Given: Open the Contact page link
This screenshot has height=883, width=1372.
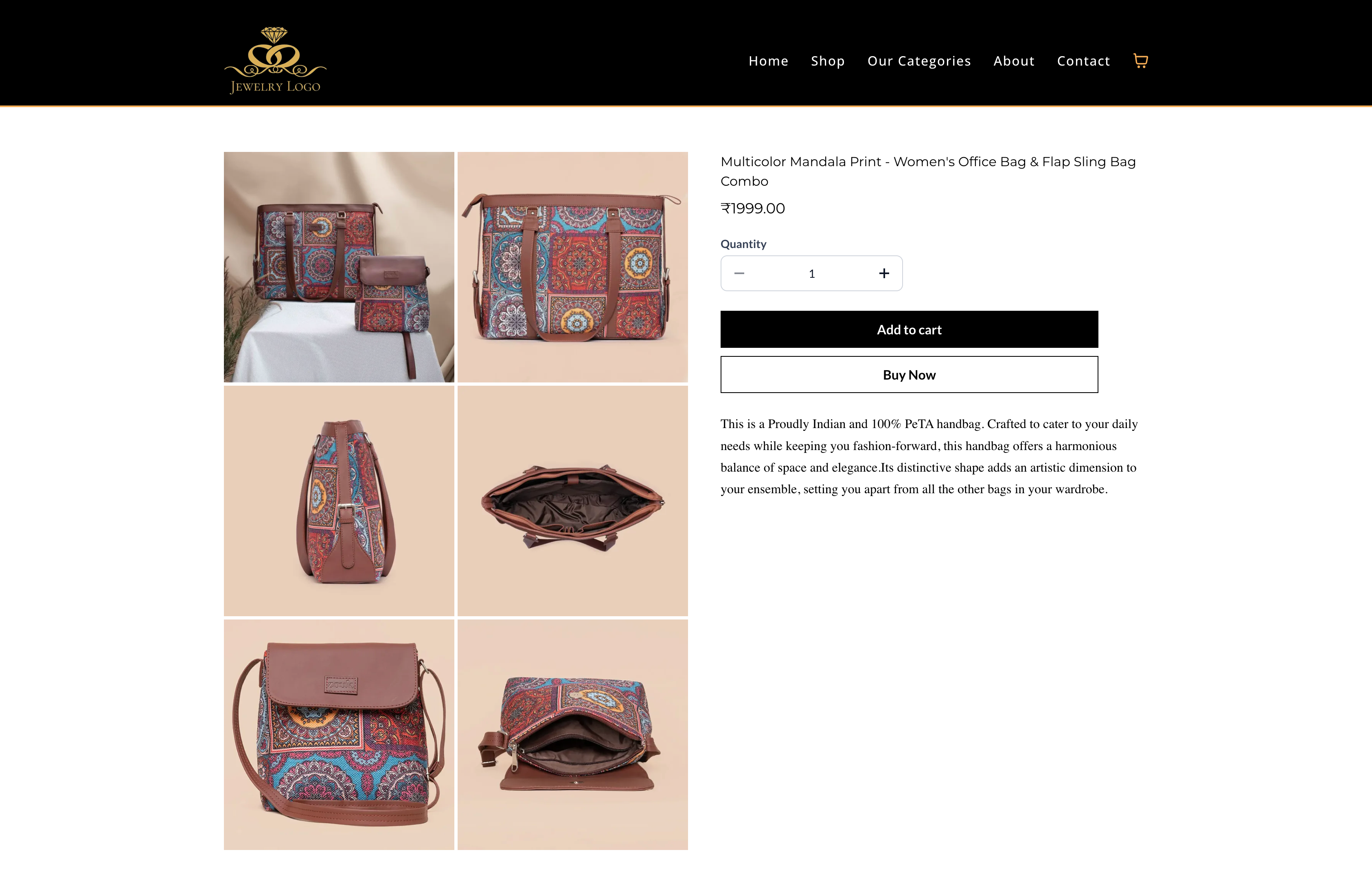Looking at the screenshot, I should click(1083, 61).
